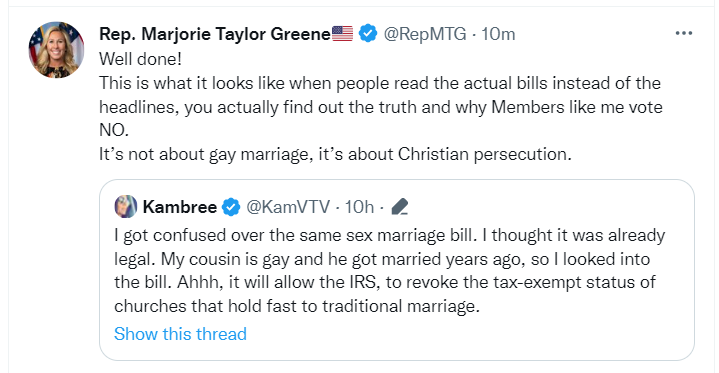
Task: Click the sentence about Christian persecution
Action: (x=335, y=154)
